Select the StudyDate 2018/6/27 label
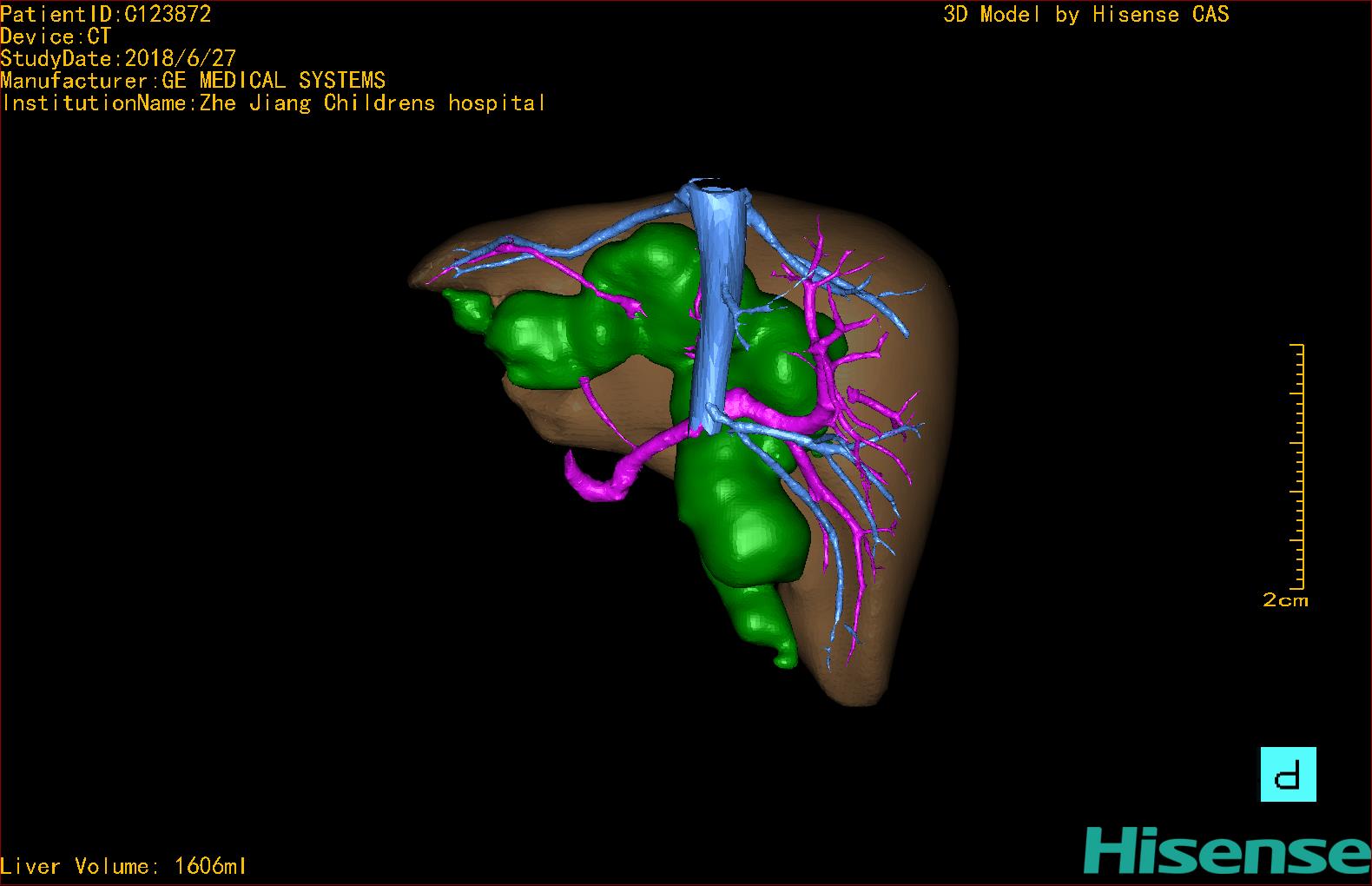Screen dimensions: 1372x886 tap(118, 59)
